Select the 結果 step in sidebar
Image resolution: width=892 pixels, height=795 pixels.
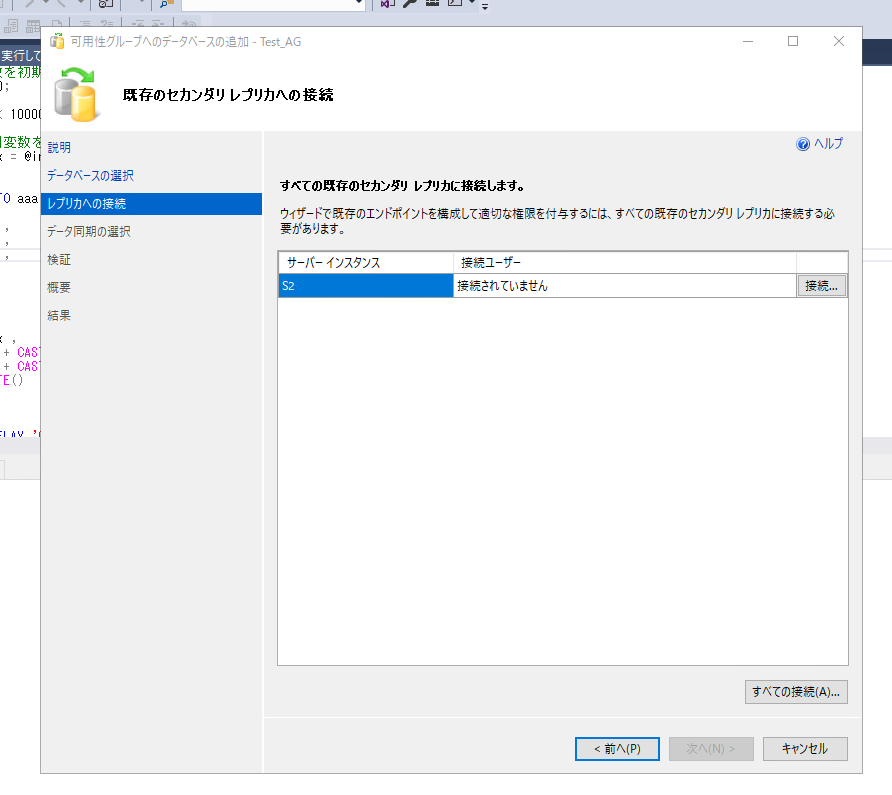[59, 315]
